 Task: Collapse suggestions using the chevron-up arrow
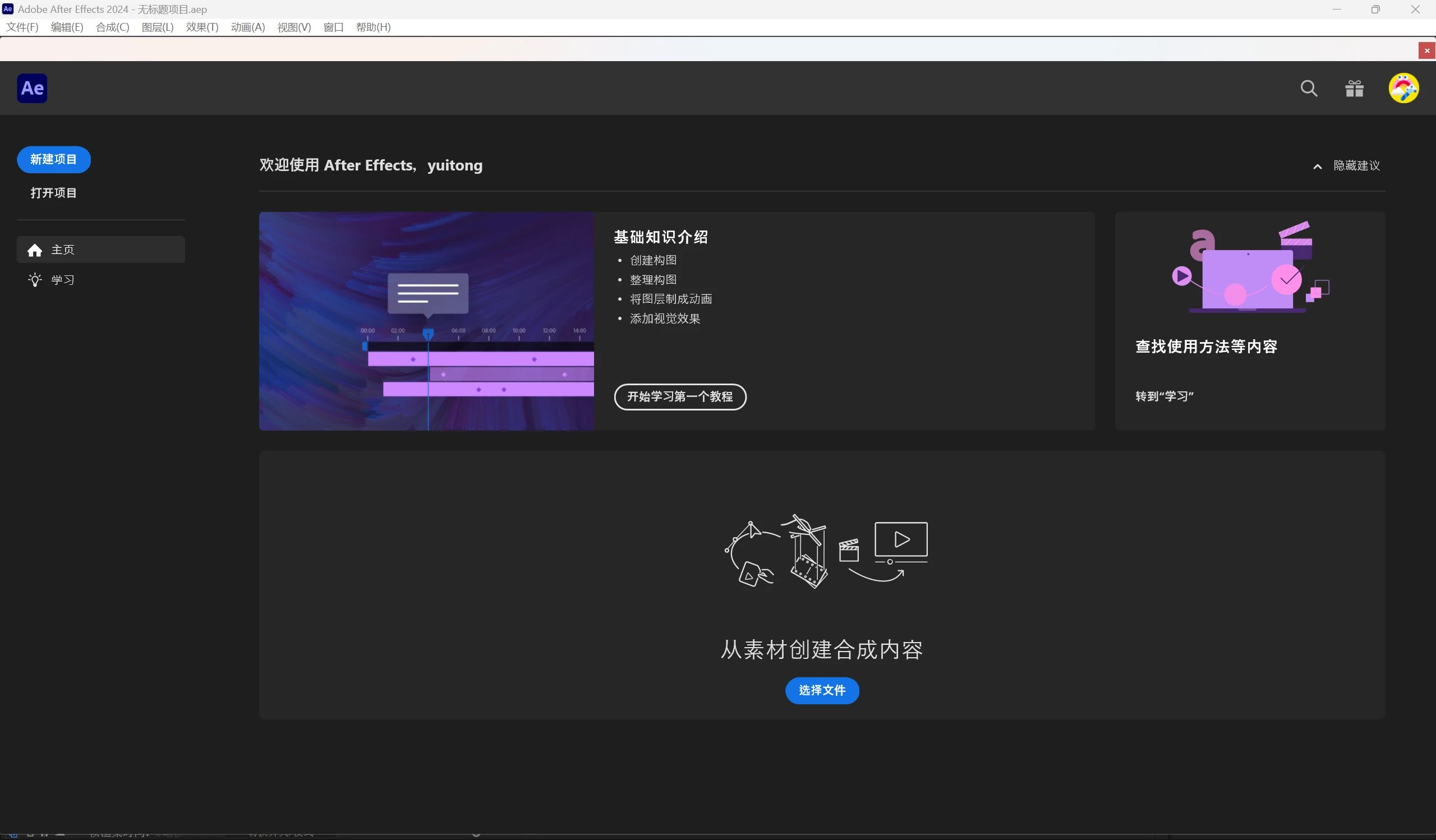pyautogui.click(x=1317, y=165)
